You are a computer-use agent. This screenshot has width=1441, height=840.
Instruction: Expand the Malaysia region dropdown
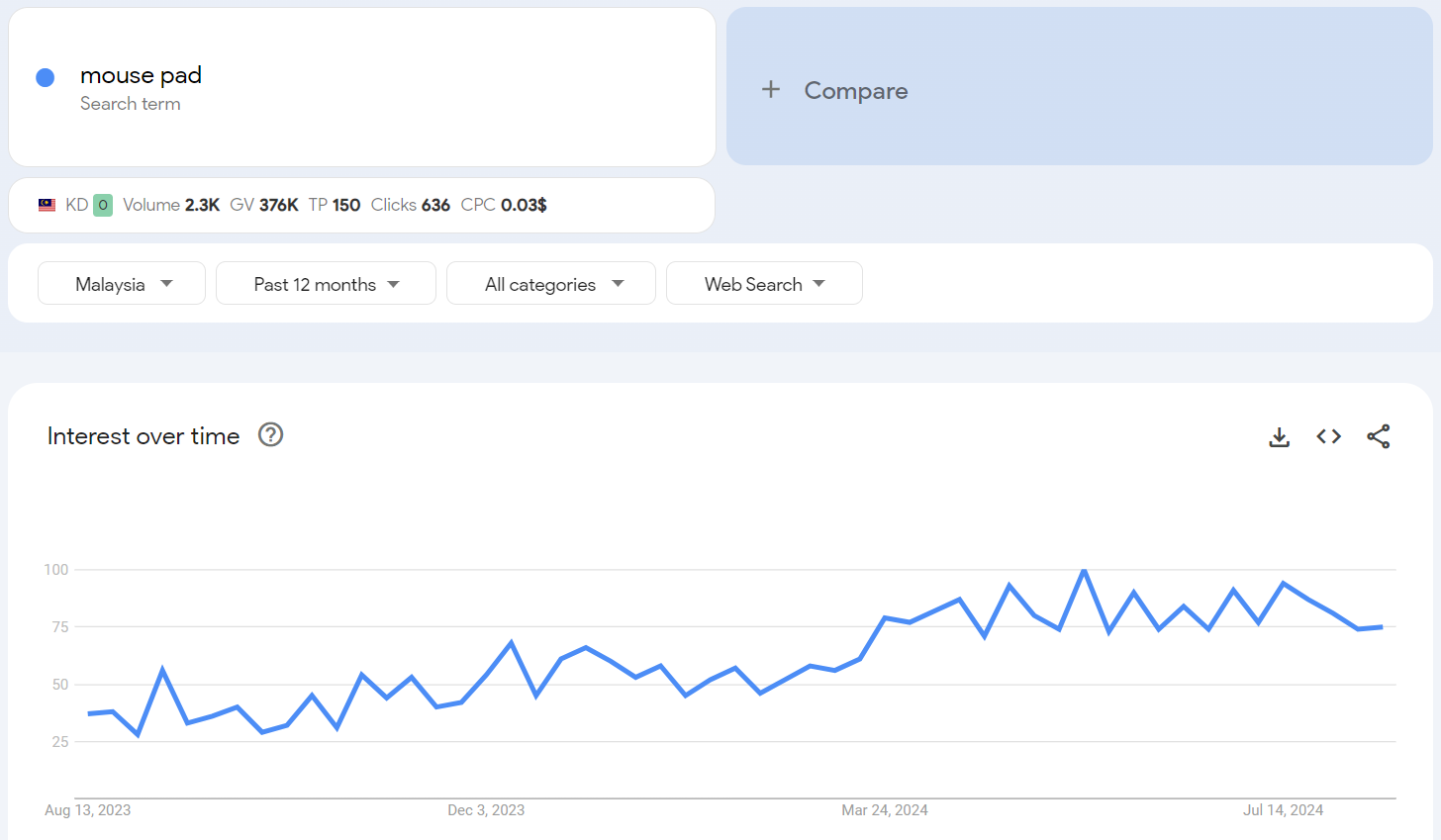(122, 284)
